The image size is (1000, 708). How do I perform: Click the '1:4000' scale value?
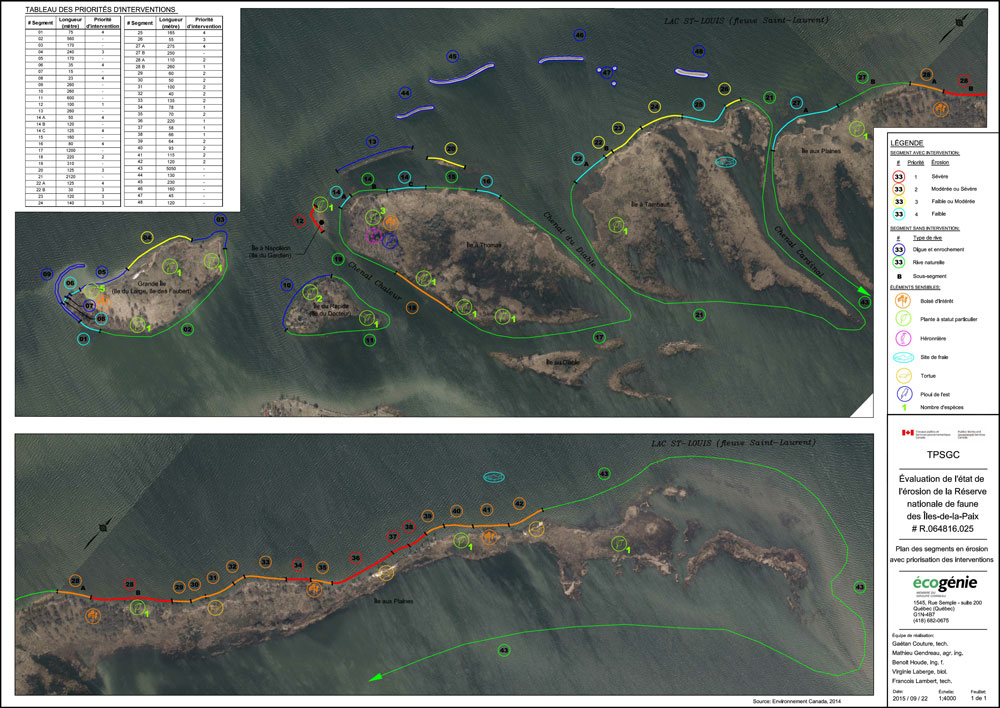[x=946, y=698]
